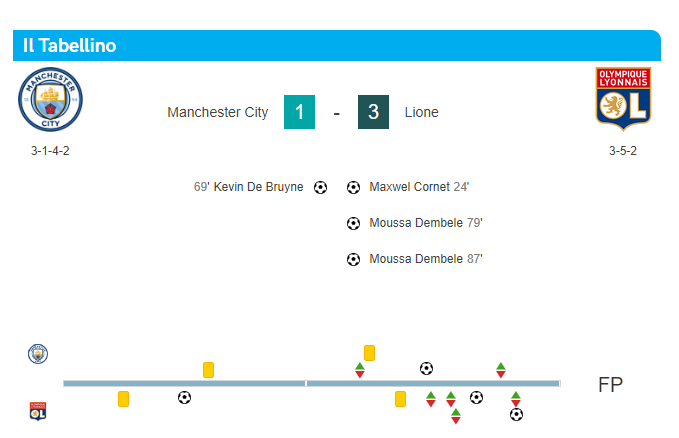Click Manchester City score box showing 1

click(299, 112)
